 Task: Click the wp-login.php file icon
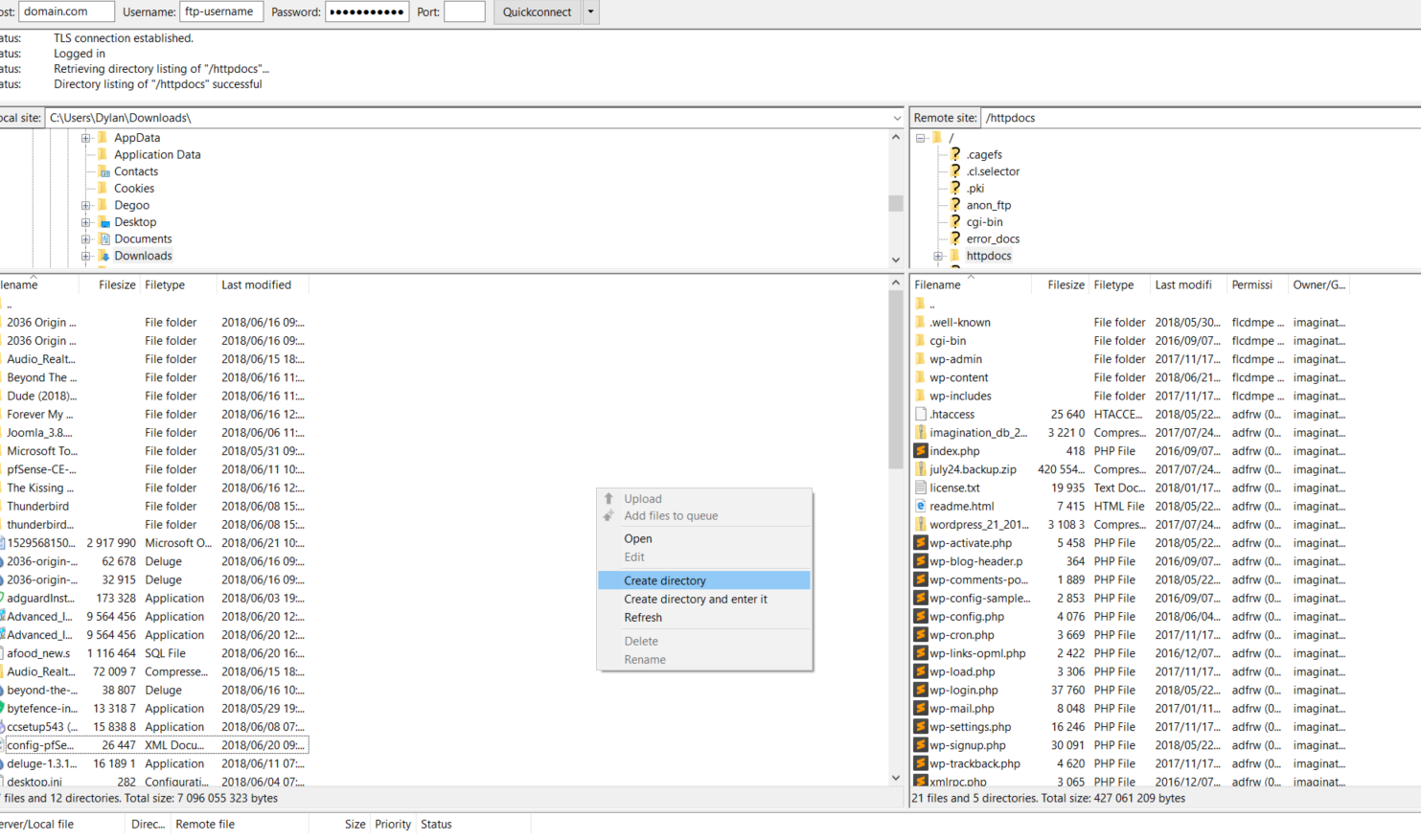pyautogui.click(x=921, y=691)
